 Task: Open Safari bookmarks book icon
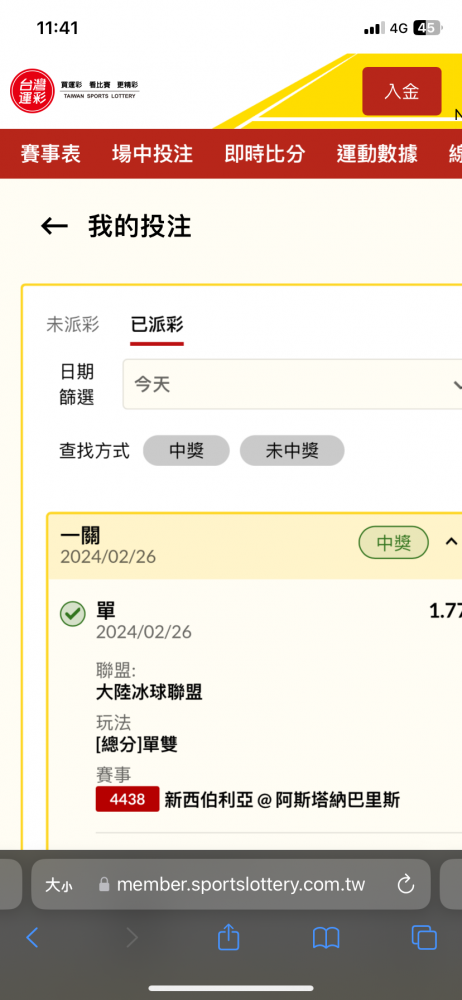pyautogui.click(x=325, y=938)
